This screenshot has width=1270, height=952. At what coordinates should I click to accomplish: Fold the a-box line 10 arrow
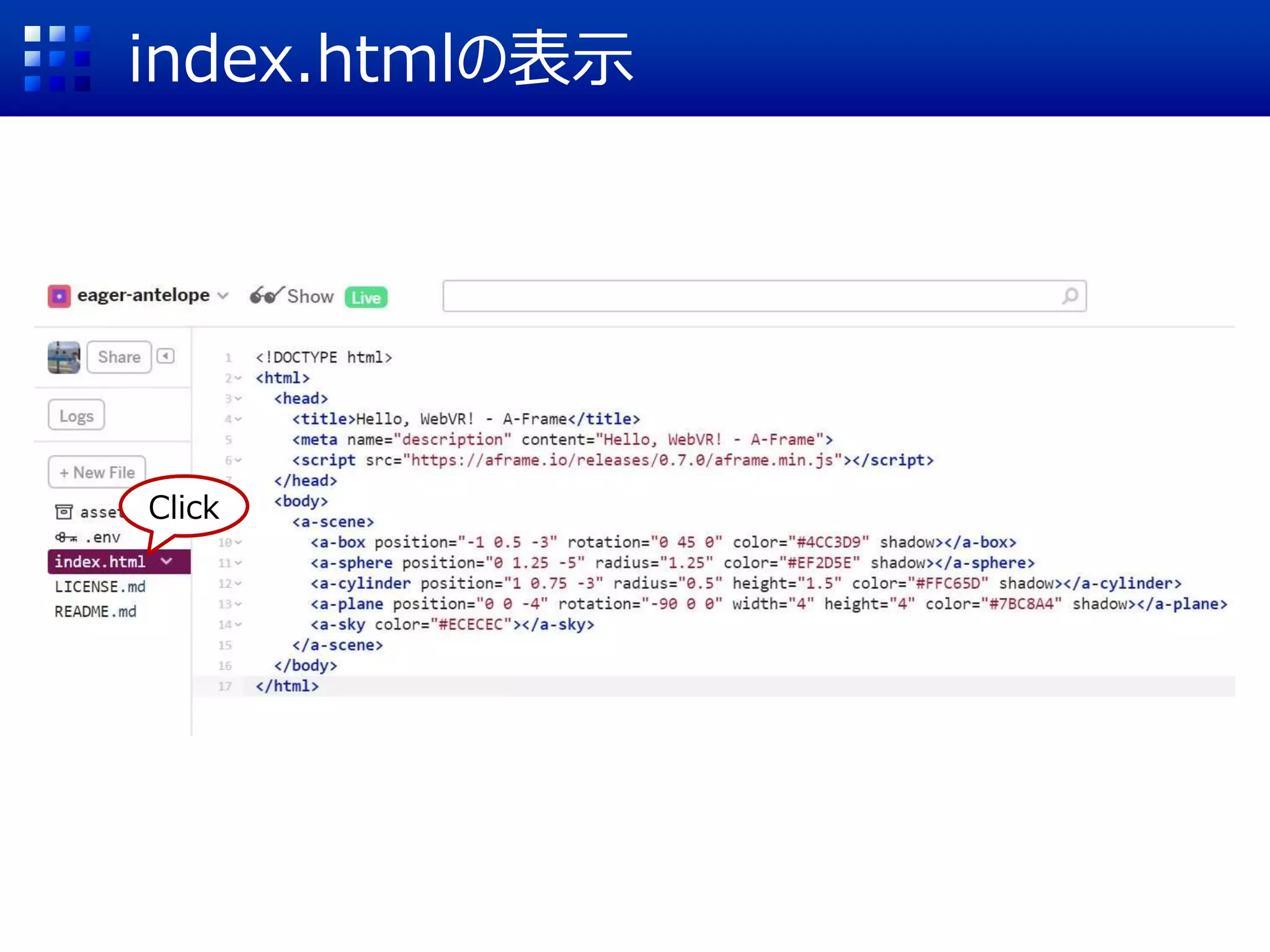(x=238, y=542)
